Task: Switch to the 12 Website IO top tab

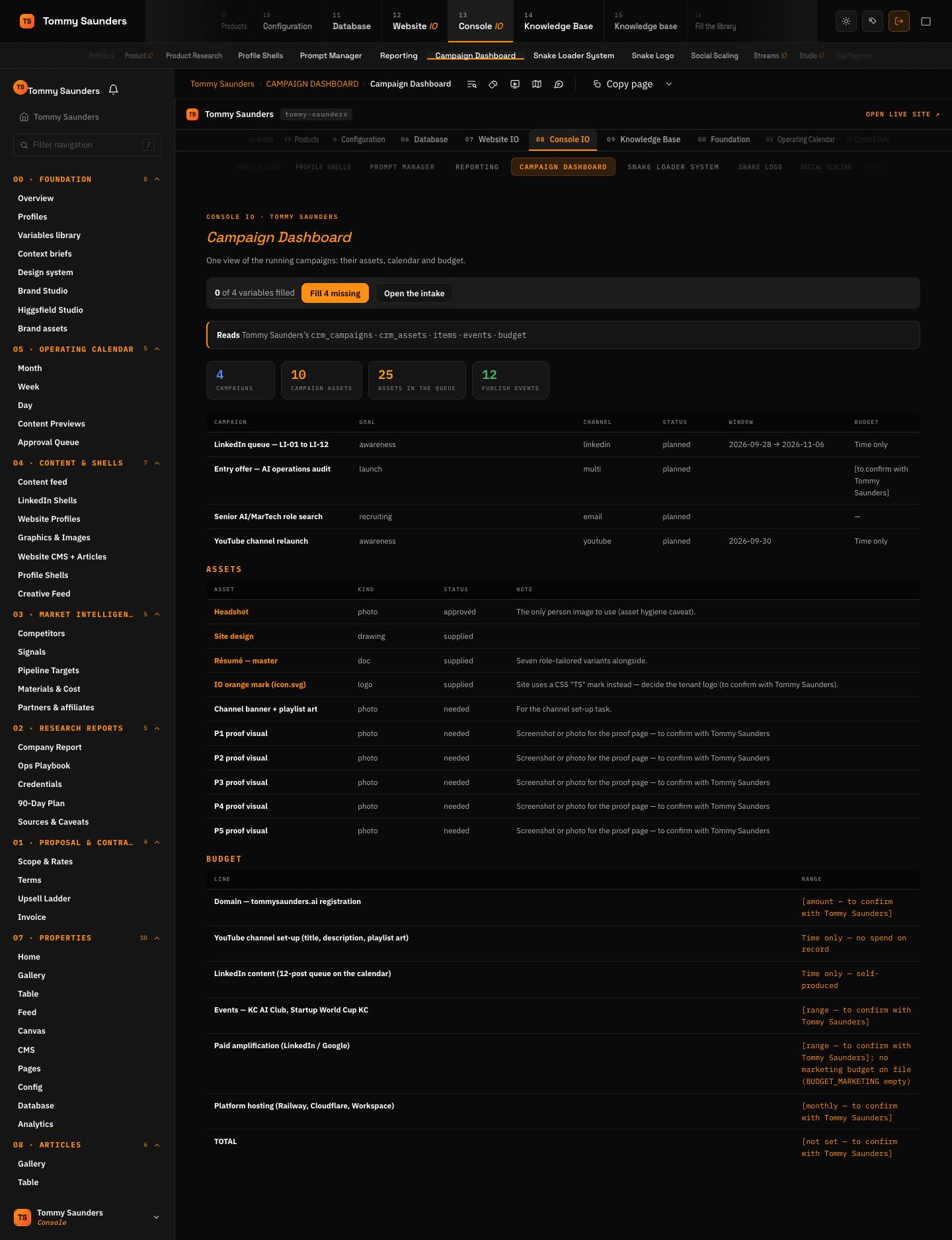Action: 415,21
